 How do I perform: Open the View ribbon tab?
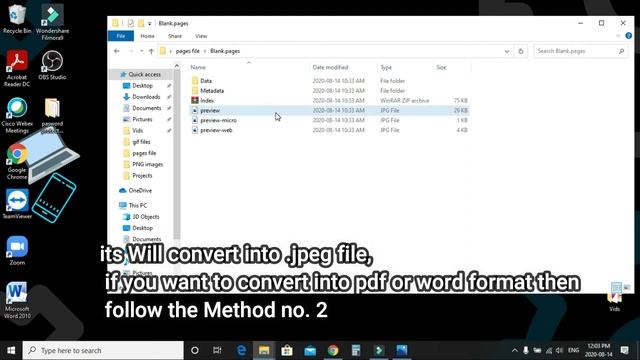[x=201, y=36]
